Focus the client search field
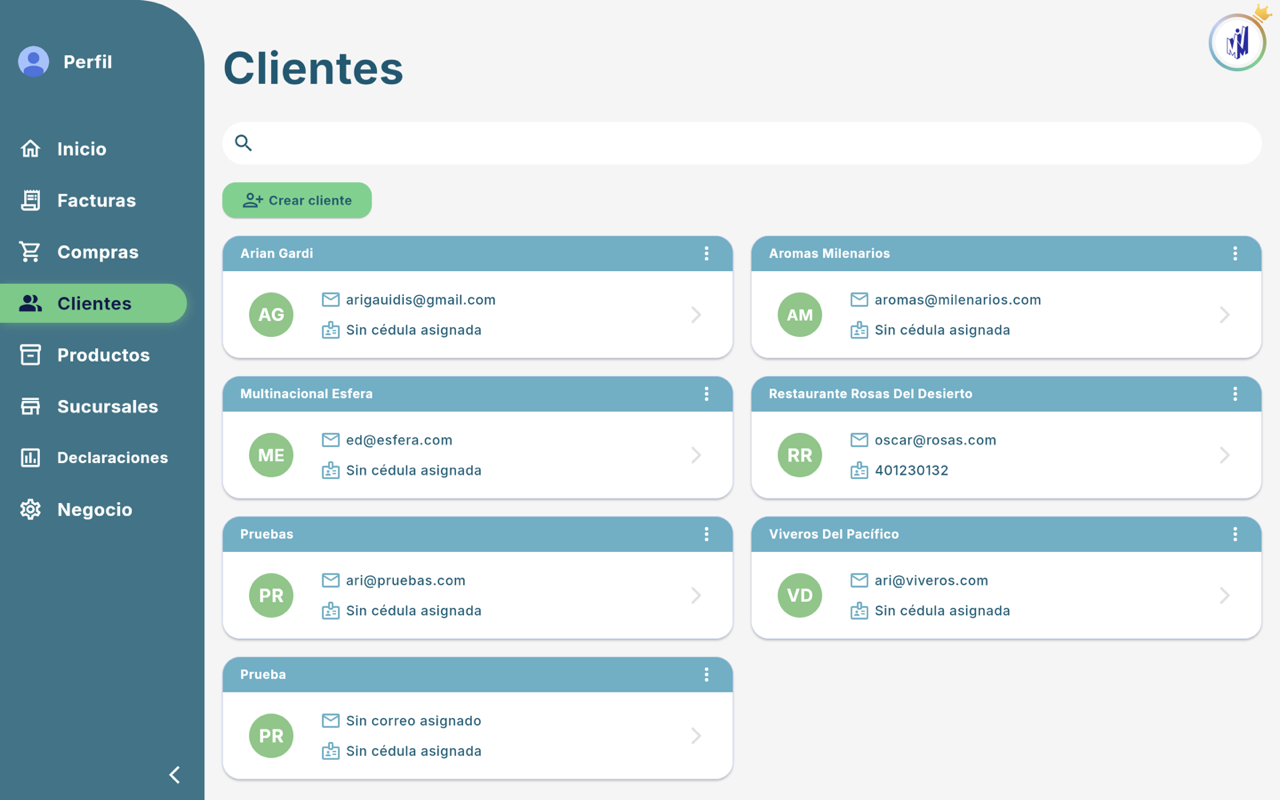The width and height of the screenshot is (1280, 800). pyautogui.click(x=742, y=143)
